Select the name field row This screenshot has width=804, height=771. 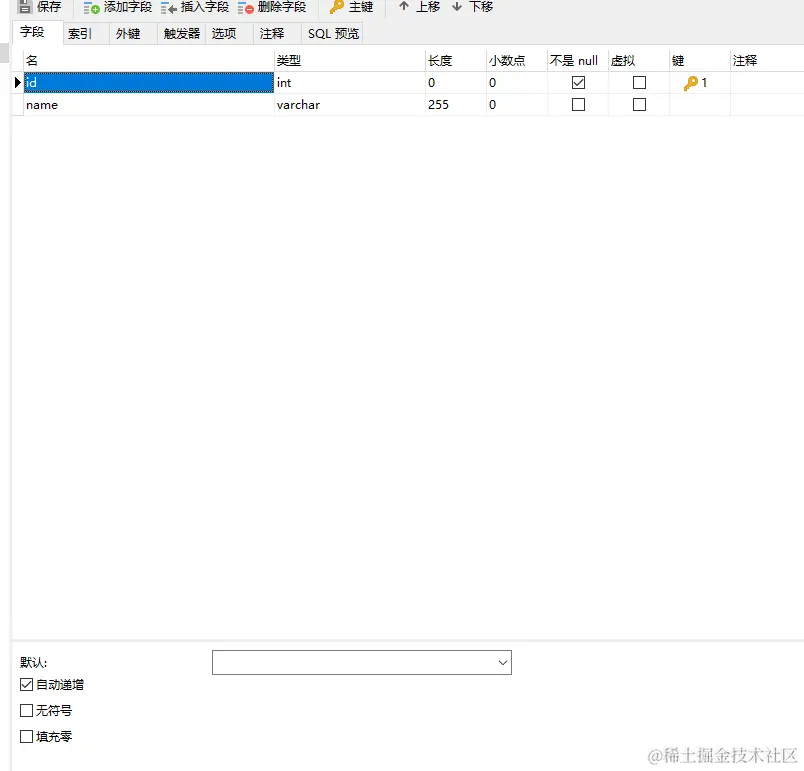point(120,104)
